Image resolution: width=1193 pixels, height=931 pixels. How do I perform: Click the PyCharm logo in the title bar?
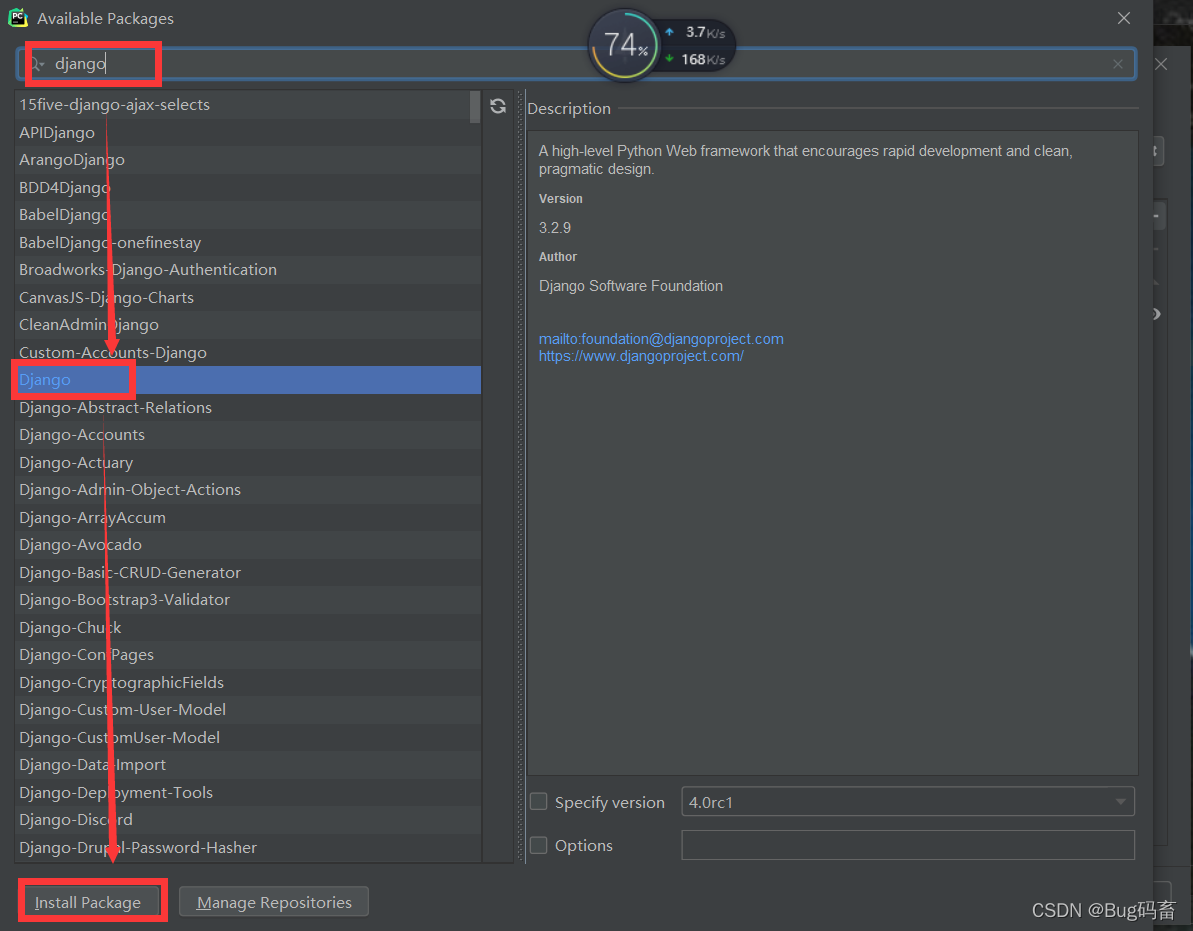(17, 17)
